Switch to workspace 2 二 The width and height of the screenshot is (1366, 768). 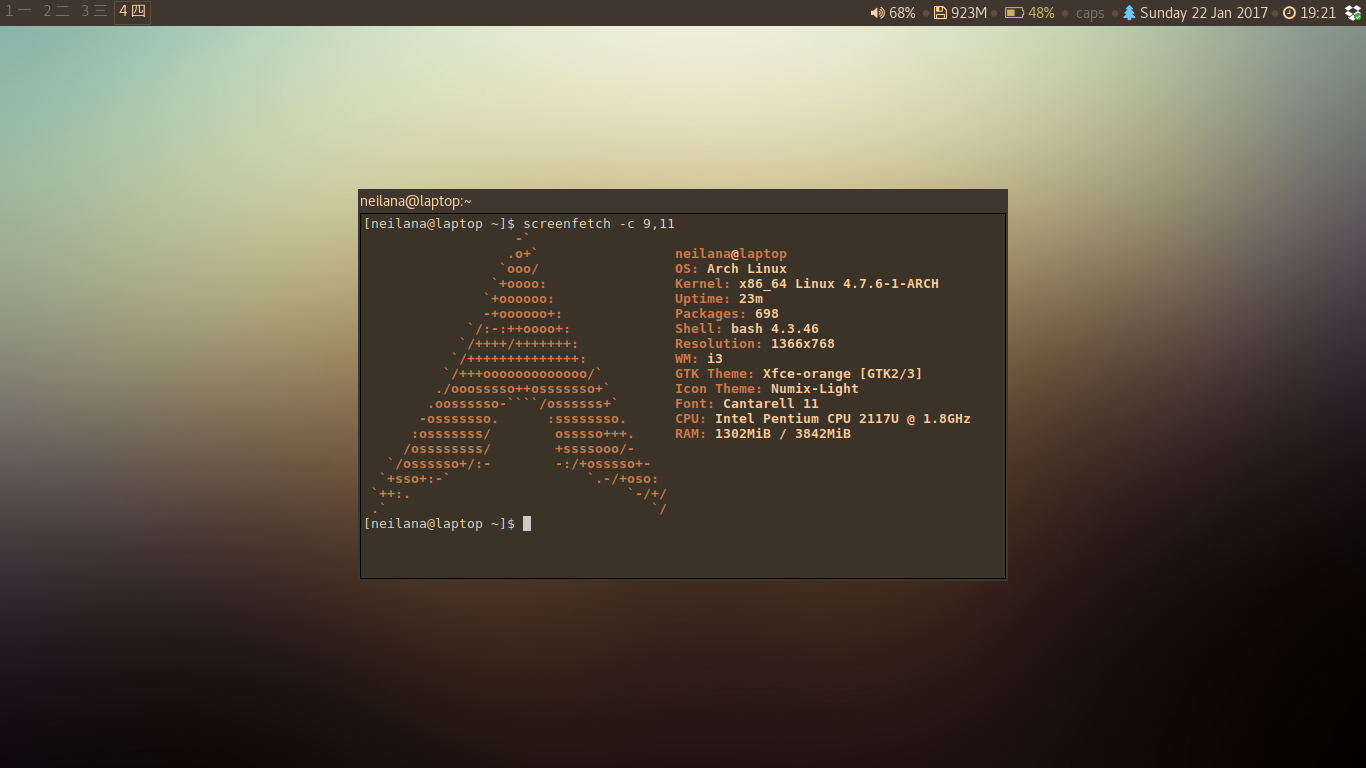(x=56, y=12)
